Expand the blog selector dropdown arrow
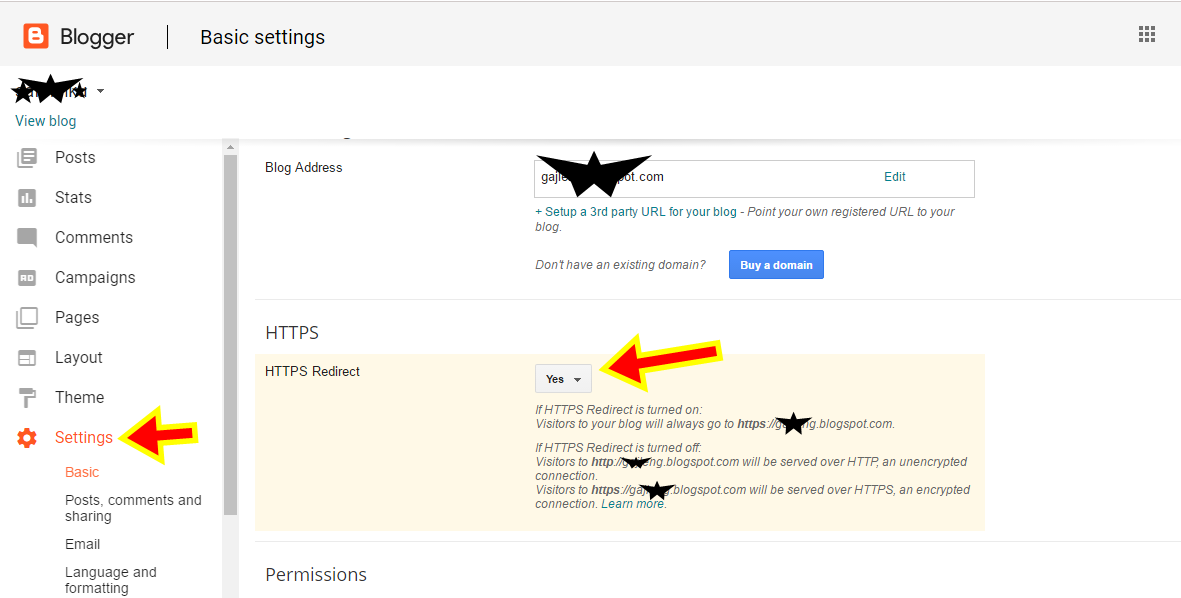Viewport: 1181px width, 598px height. pos(100,90)
